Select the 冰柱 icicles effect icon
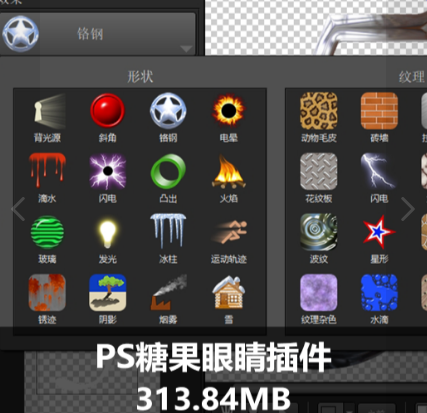The image size is (427, 413). [168, 231]
